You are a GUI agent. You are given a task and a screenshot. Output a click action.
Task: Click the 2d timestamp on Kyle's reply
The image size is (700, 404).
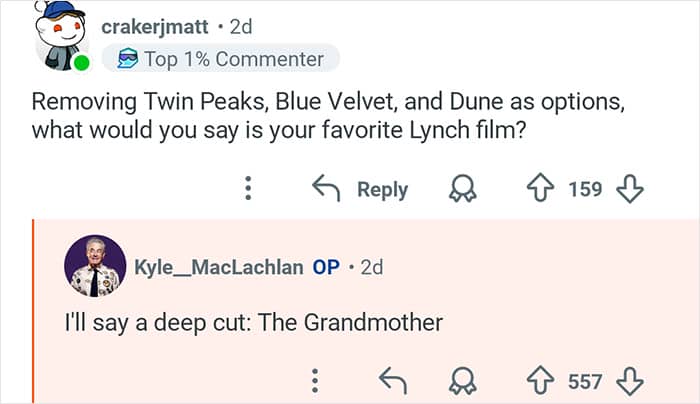pos(370,268)
